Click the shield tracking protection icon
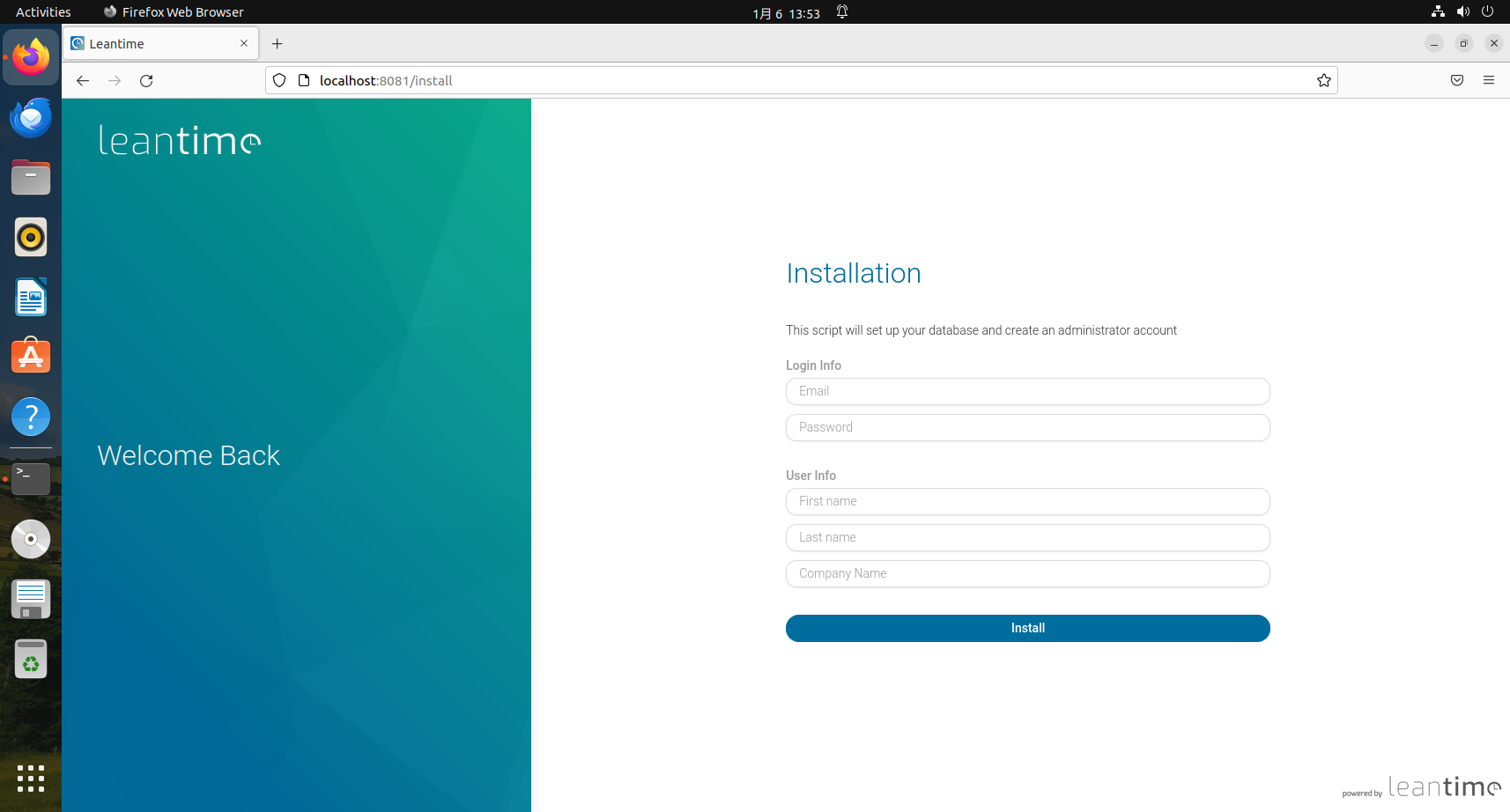1510x812 pixels. [279, 80]
